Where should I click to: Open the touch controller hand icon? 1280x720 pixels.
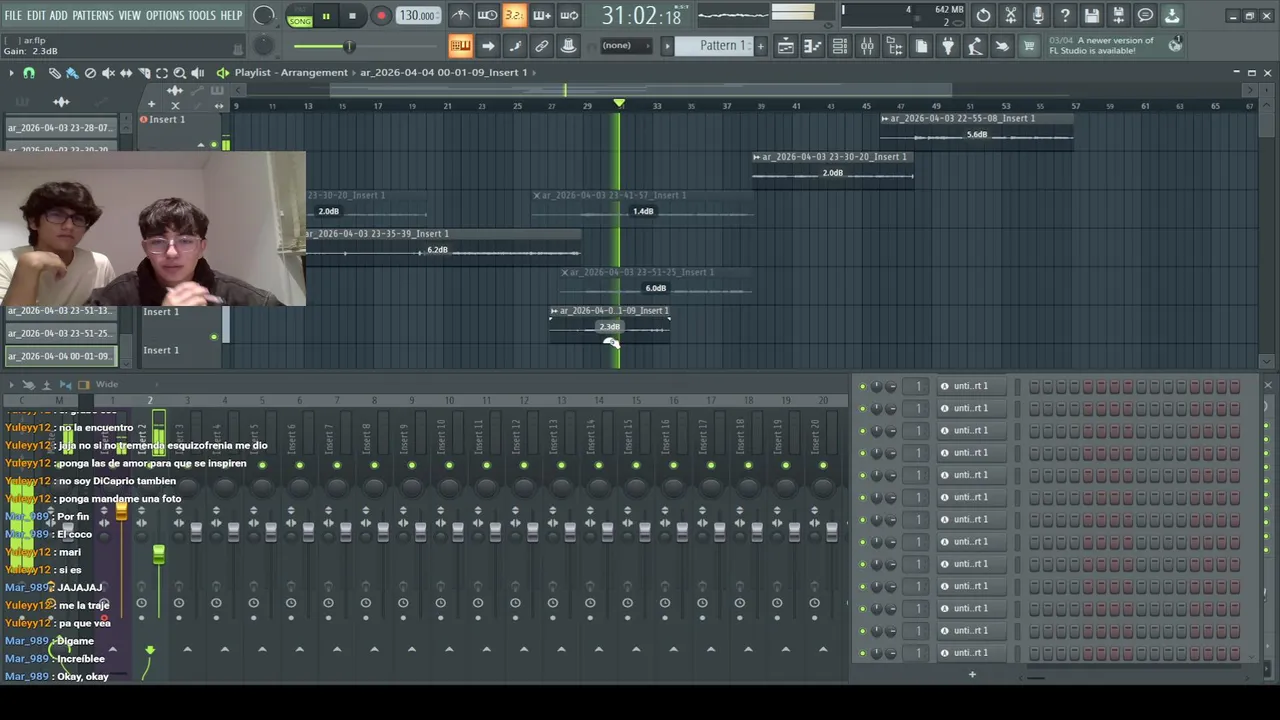pos(1002,46)
